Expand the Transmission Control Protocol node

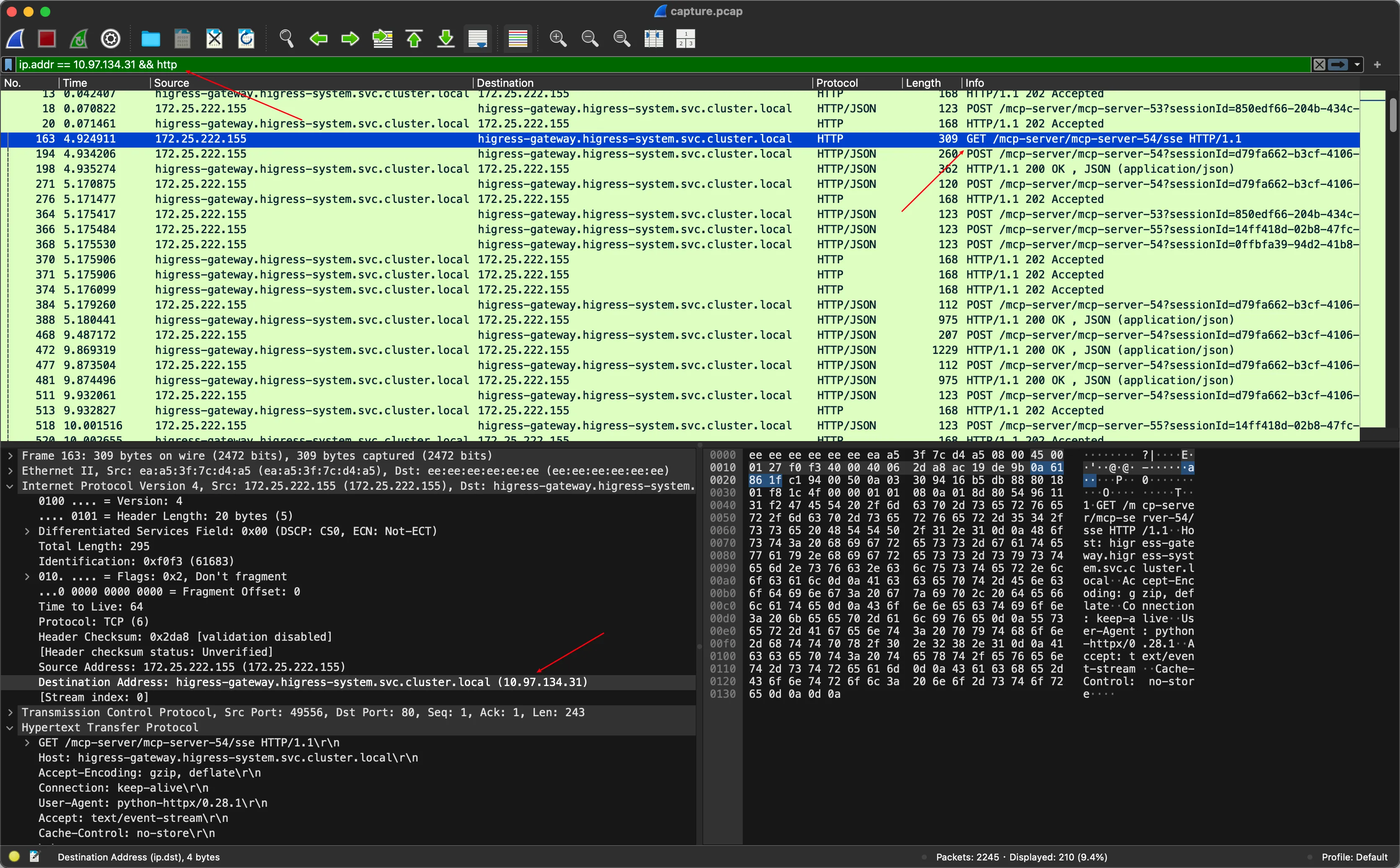click(x=10, y=712)
